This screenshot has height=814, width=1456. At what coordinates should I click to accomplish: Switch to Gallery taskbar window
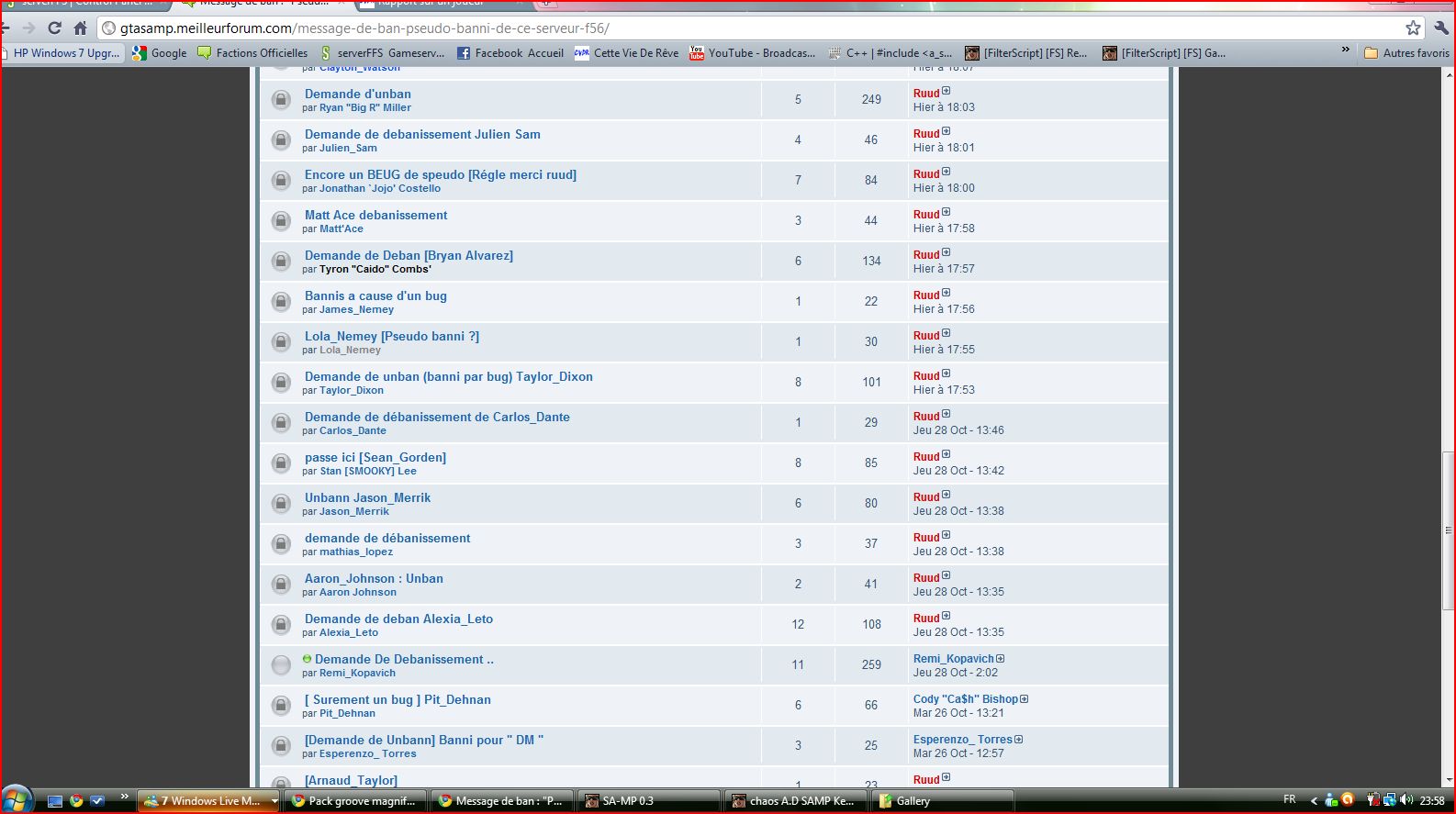943,801
